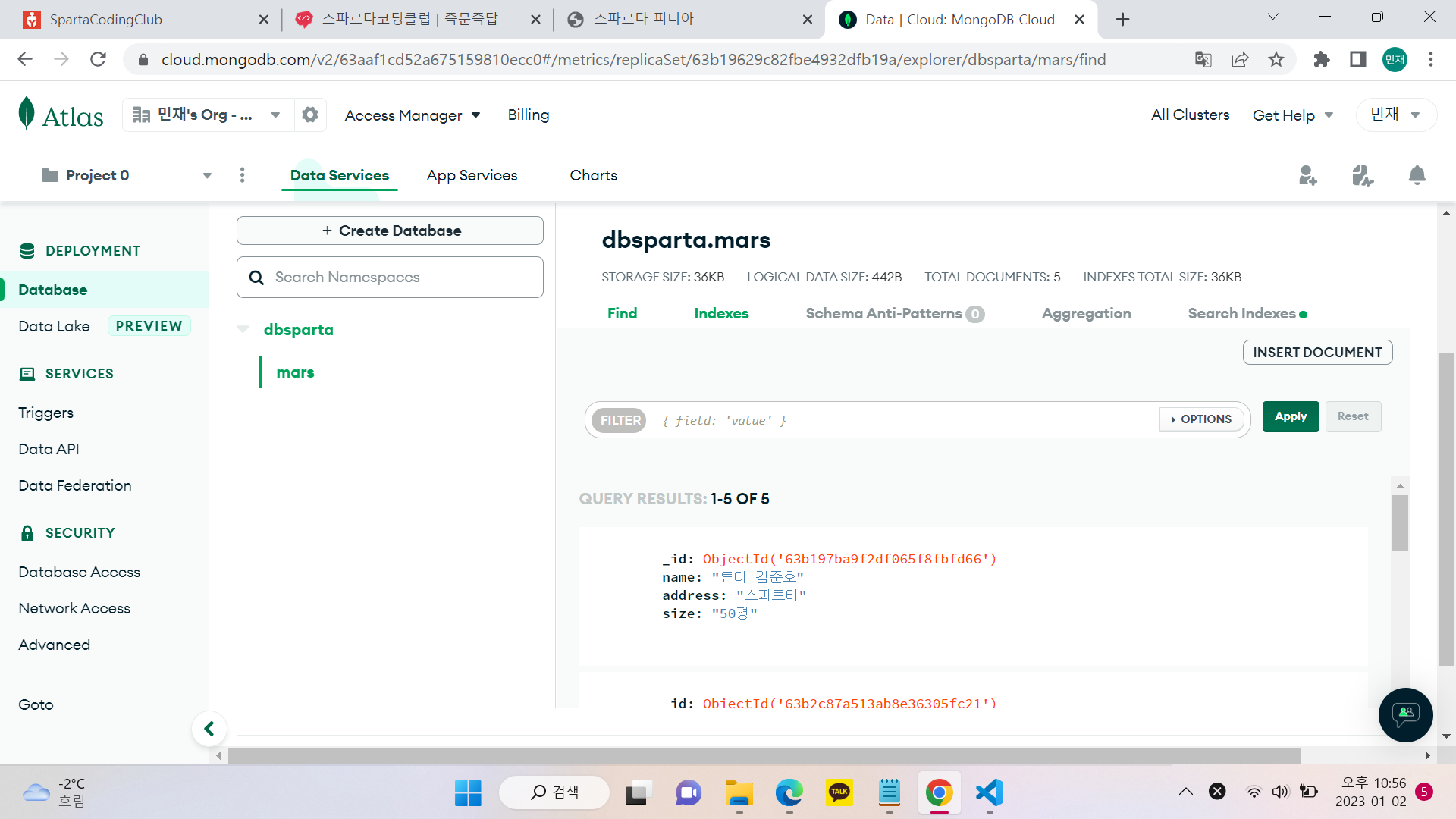Viewport: 1456px width, 819px height.
Task: Open the Indexes tab
Action: [721, 313]
